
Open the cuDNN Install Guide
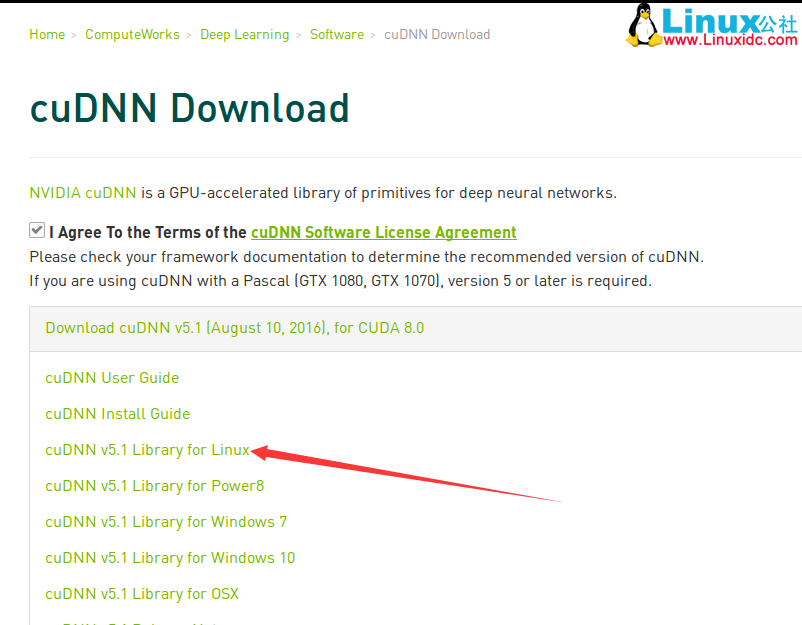pyautogui.click(x=117, y=413)
